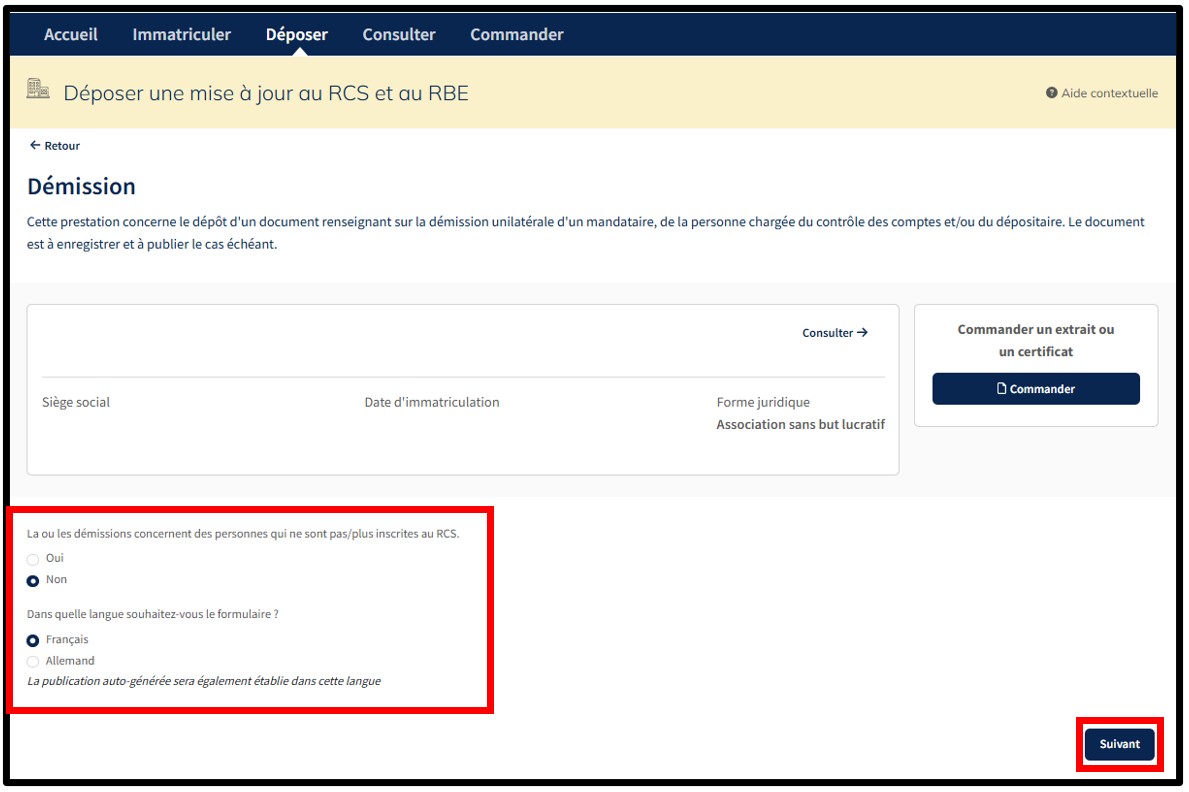Viewport: 1189px width, 792px height.
Task: Click the Démission page heading
Action: click(x=81, y=187)
